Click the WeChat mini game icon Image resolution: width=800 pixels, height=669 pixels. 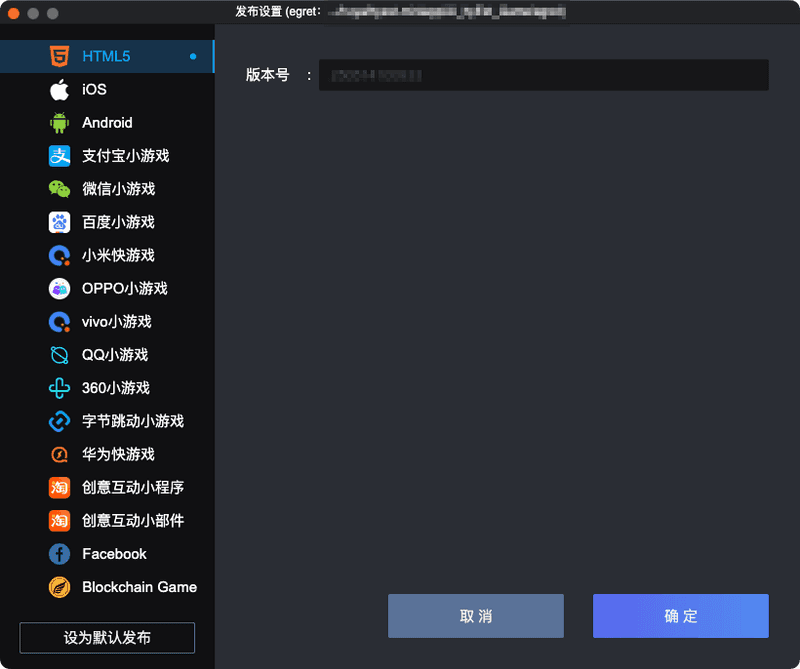tap(60, 189)
